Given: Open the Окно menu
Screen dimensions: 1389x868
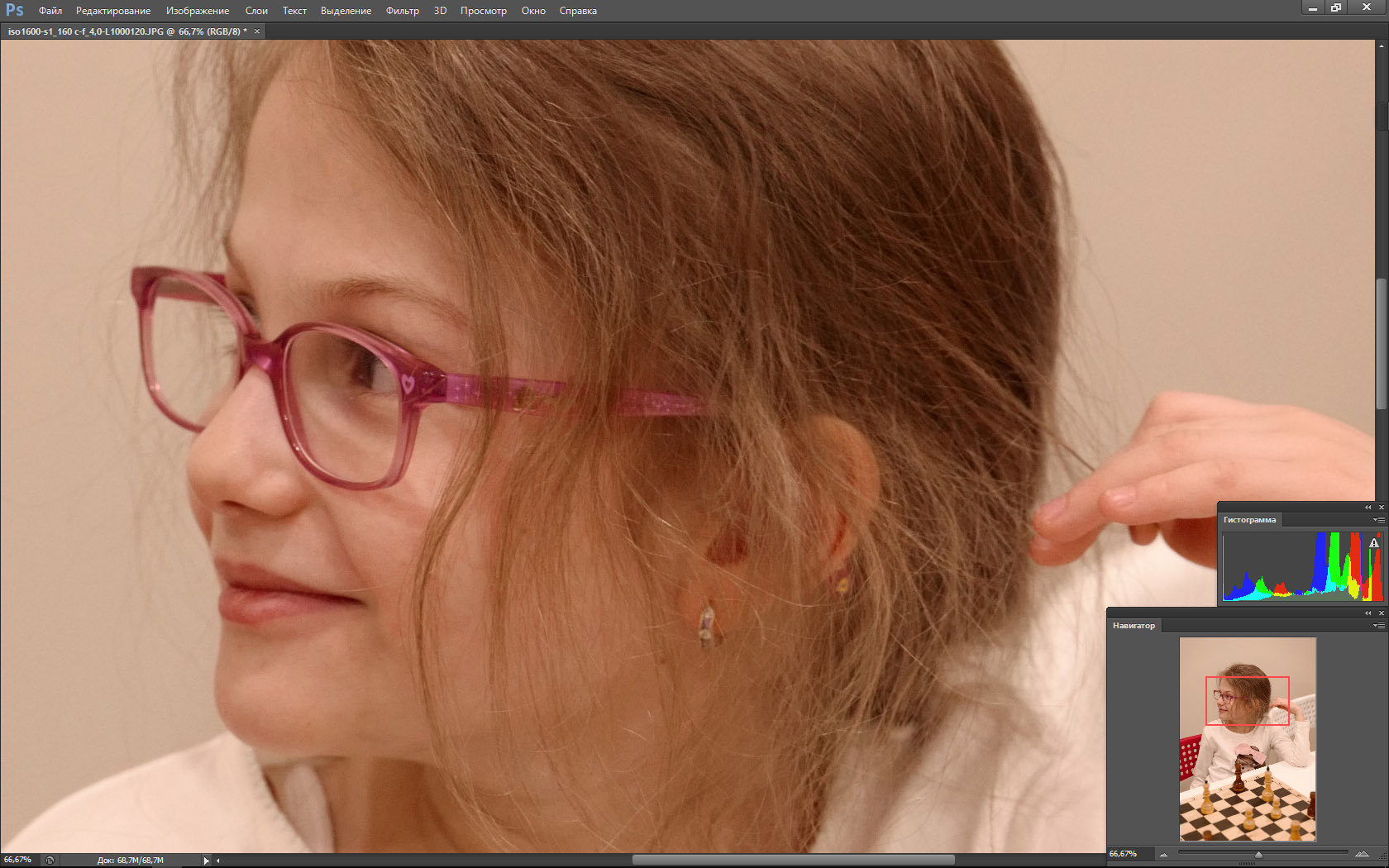Looking at the screenshot, I should point(533,11).
